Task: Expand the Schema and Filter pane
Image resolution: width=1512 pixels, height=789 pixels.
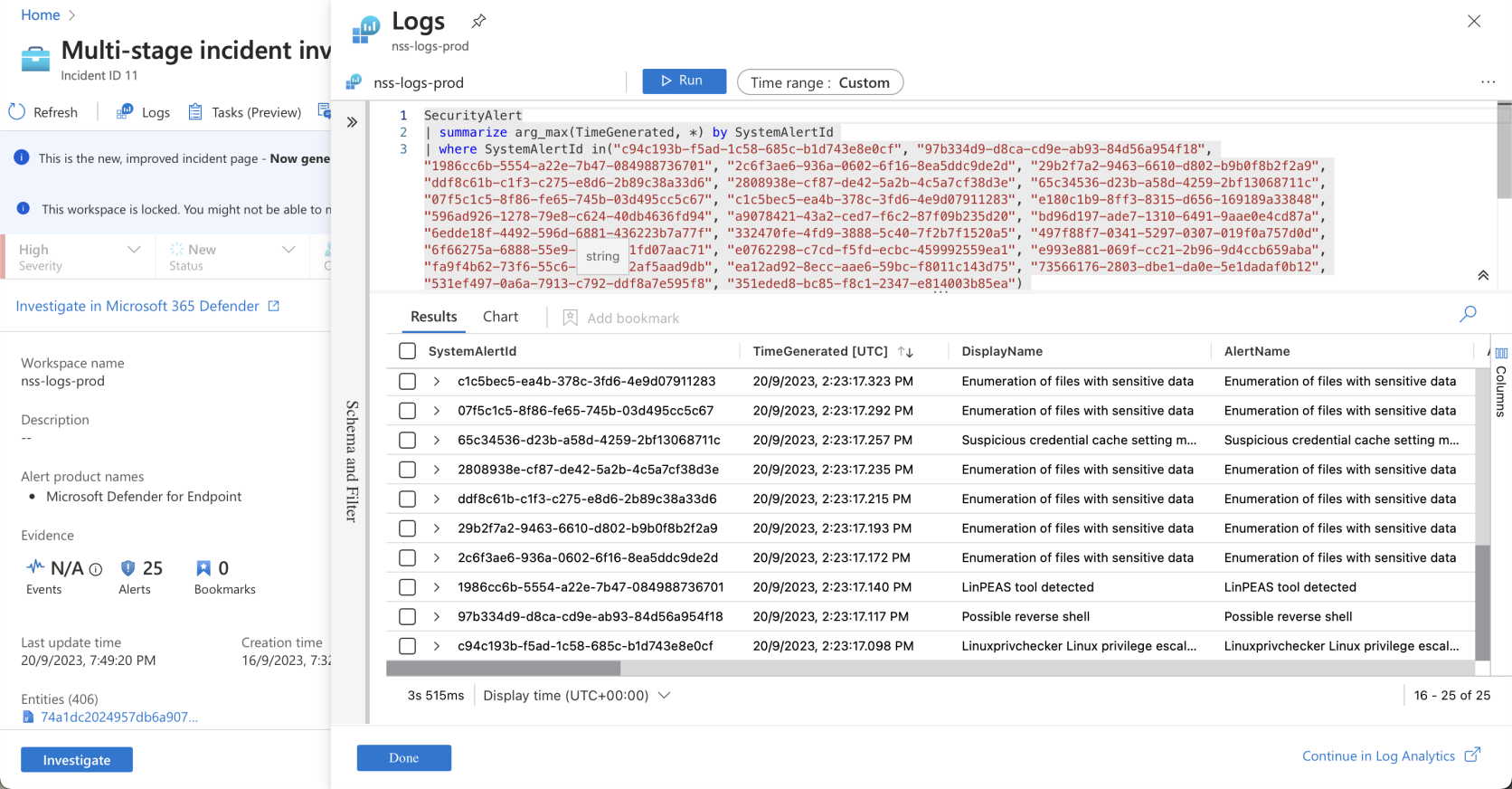Action: (x=352, y=122)
